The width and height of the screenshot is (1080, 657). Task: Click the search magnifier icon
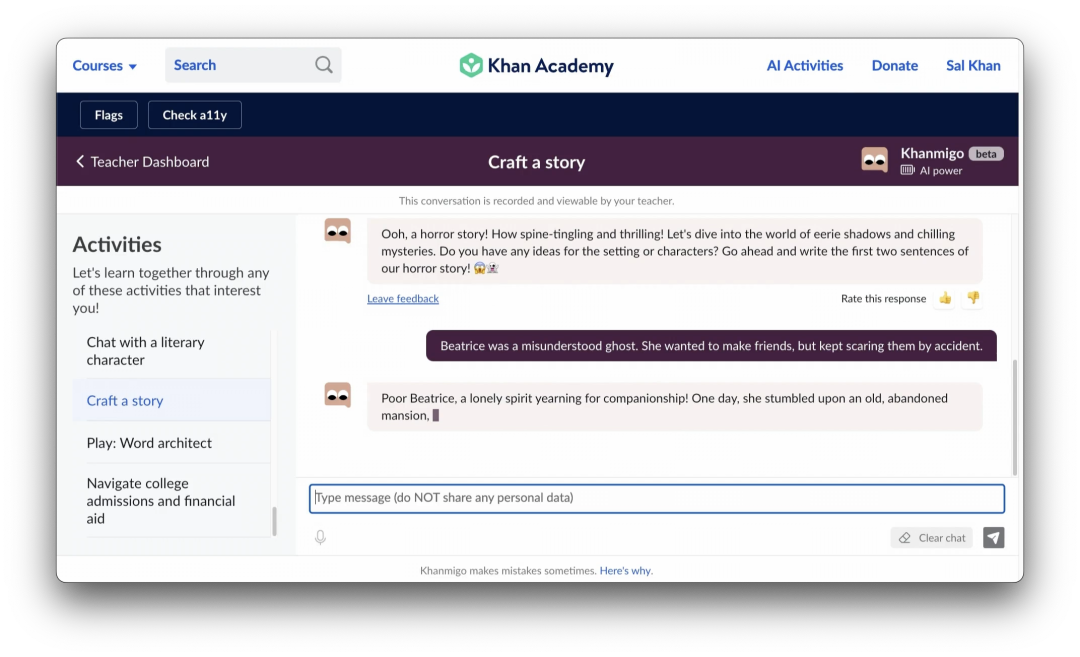pos(324,65)
